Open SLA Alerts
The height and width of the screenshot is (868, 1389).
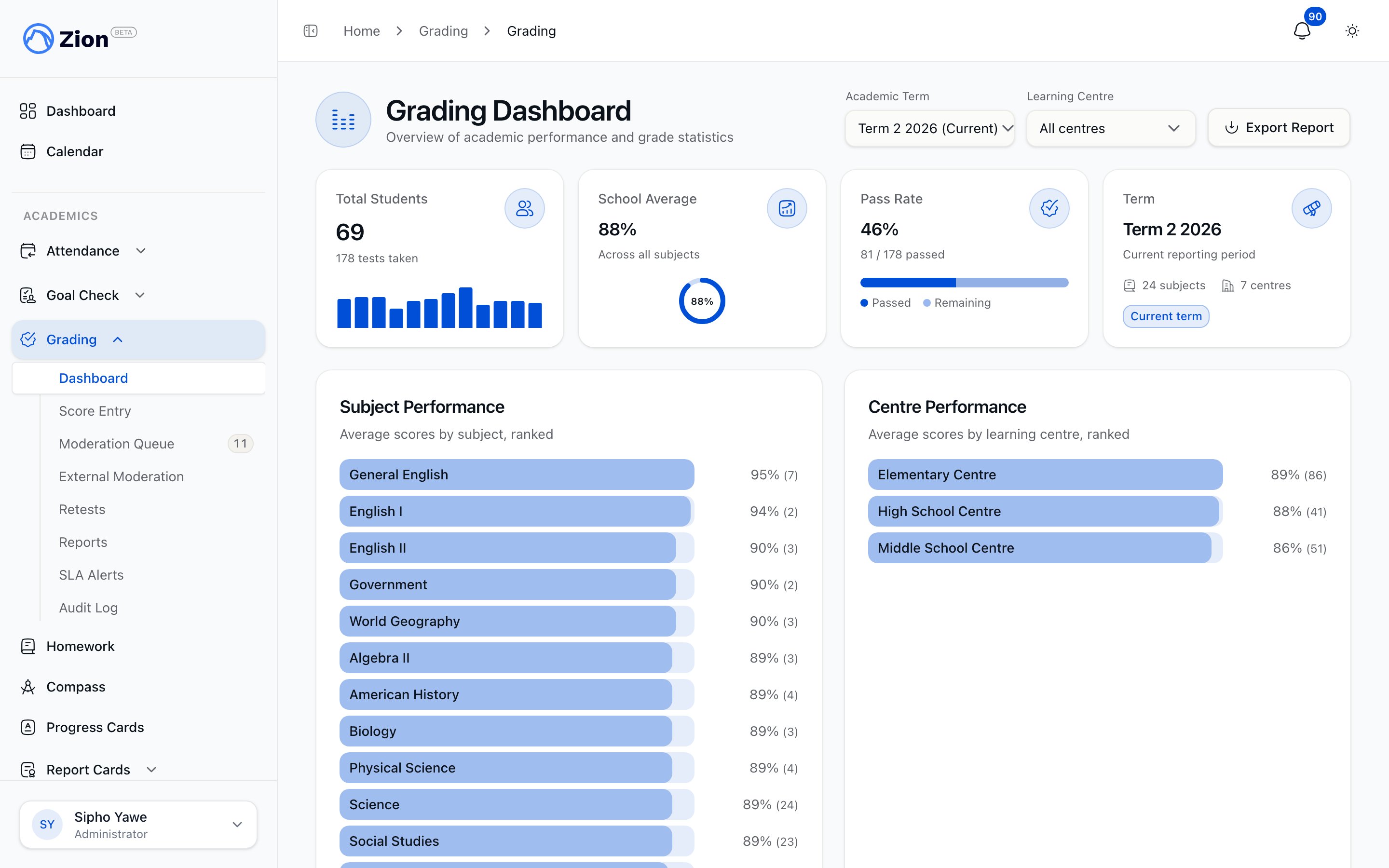pos(91,575)
